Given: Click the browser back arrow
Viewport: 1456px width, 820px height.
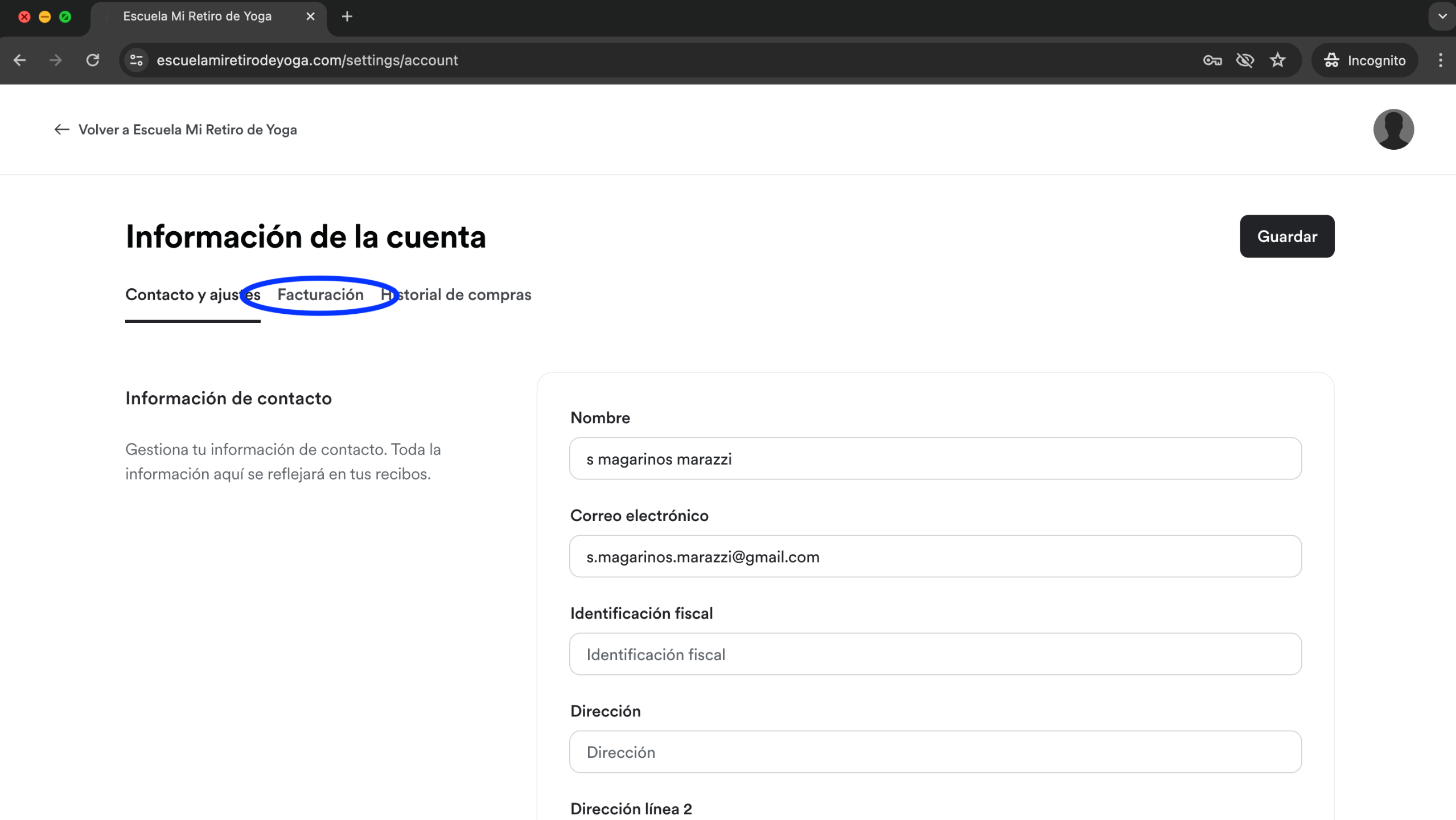Looking at the screenshot, I should 20,60.
